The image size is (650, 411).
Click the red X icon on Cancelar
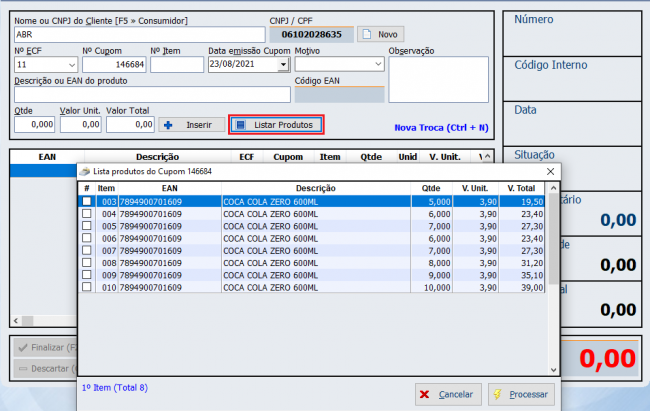pos(424,394)
